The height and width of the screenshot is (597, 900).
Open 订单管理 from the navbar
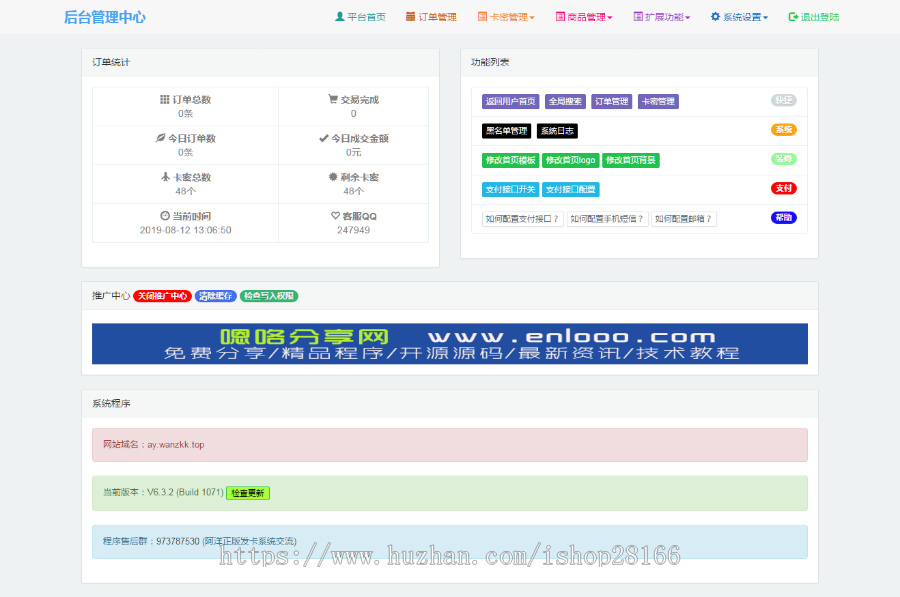click(x=430, y=17)
